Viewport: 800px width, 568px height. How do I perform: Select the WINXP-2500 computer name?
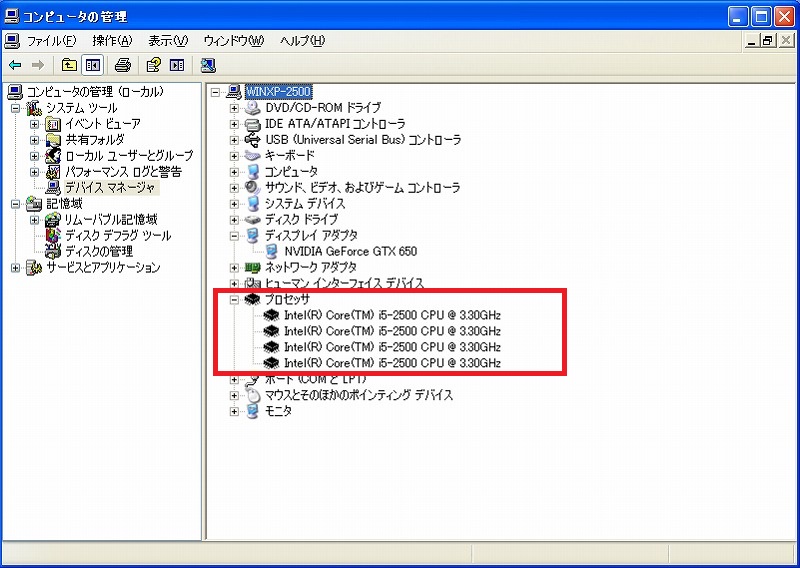(x=278, y=91)
